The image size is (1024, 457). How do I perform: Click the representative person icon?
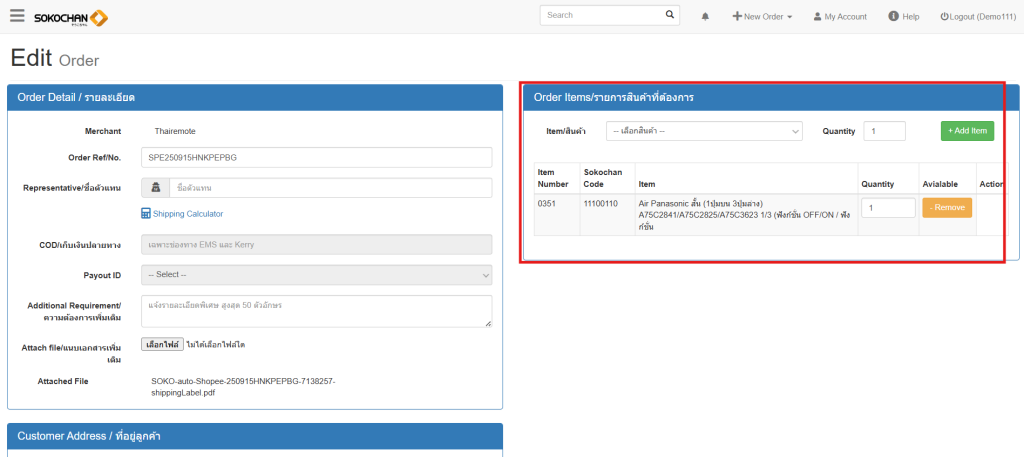[x=155, y=188]
